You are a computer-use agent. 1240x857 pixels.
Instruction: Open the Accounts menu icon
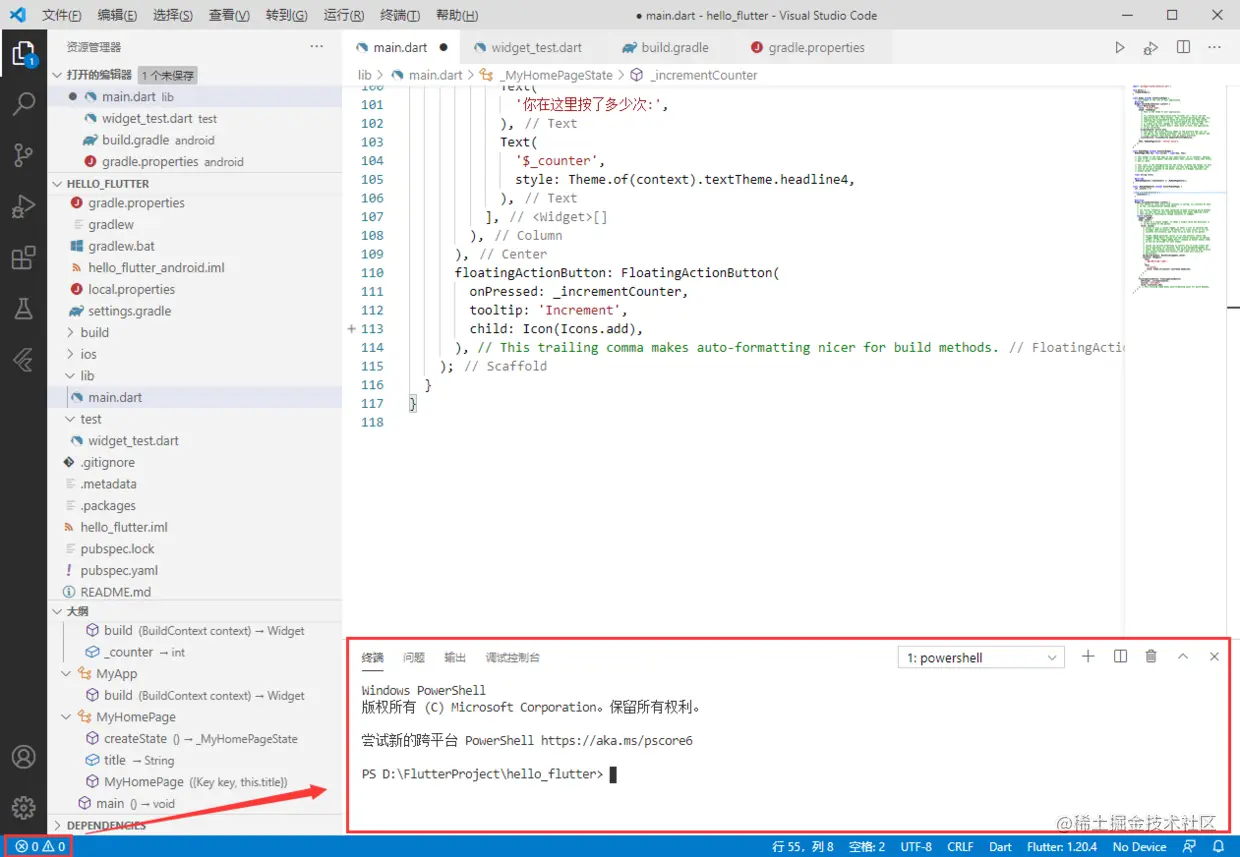(23, 757)
